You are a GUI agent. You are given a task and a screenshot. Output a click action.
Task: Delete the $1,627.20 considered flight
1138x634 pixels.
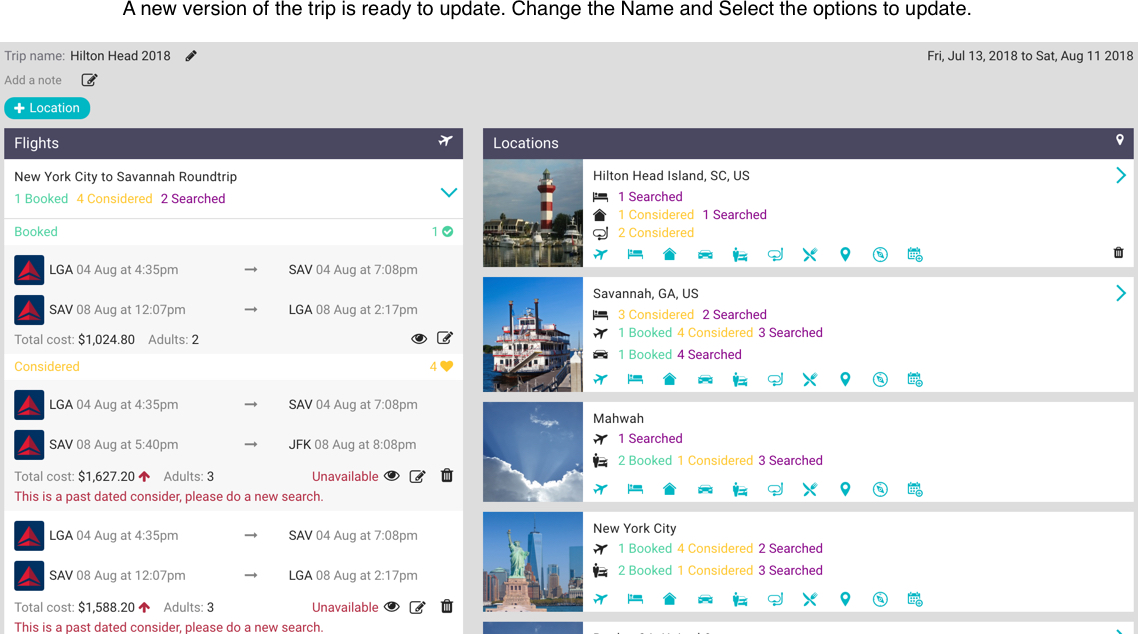(x=447, y=476)
